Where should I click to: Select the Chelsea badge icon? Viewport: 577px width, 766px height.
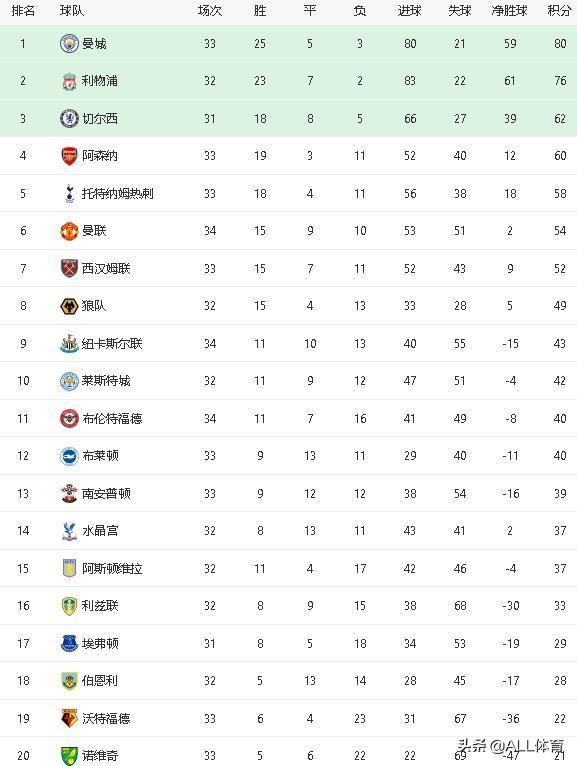pyautogui.click(x=69, y=119)
